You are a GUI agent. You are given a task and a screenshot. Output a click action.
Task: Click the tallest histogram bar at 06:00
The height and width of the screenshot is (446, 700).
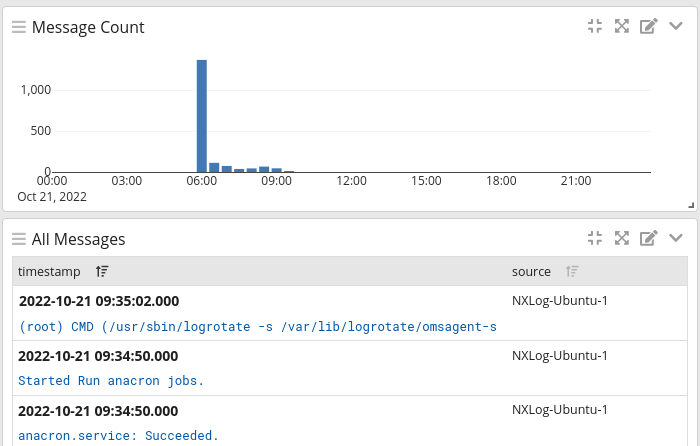pos(202,115)
